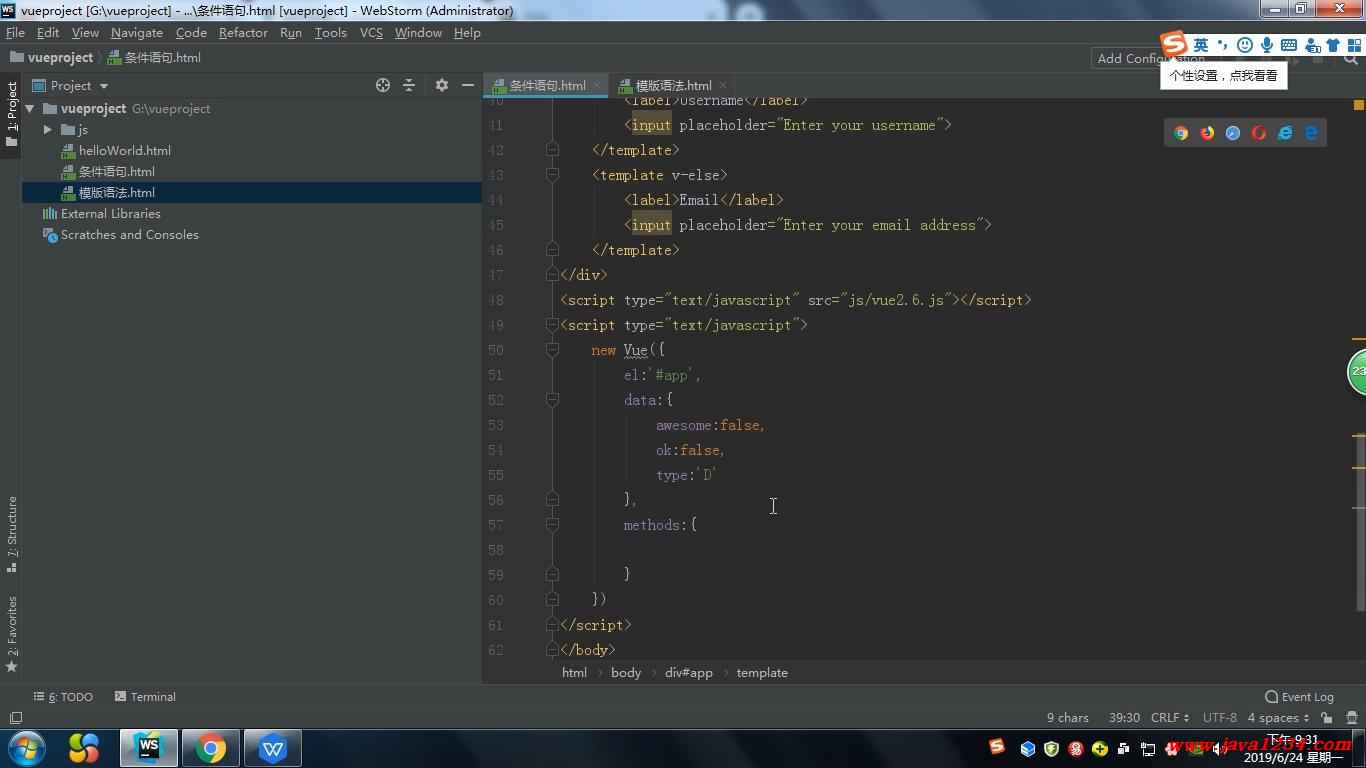Open in Internet Explorer icon in editor
The height and width of the screenshot is (768, 1366).
click(x=1285, y=133)
